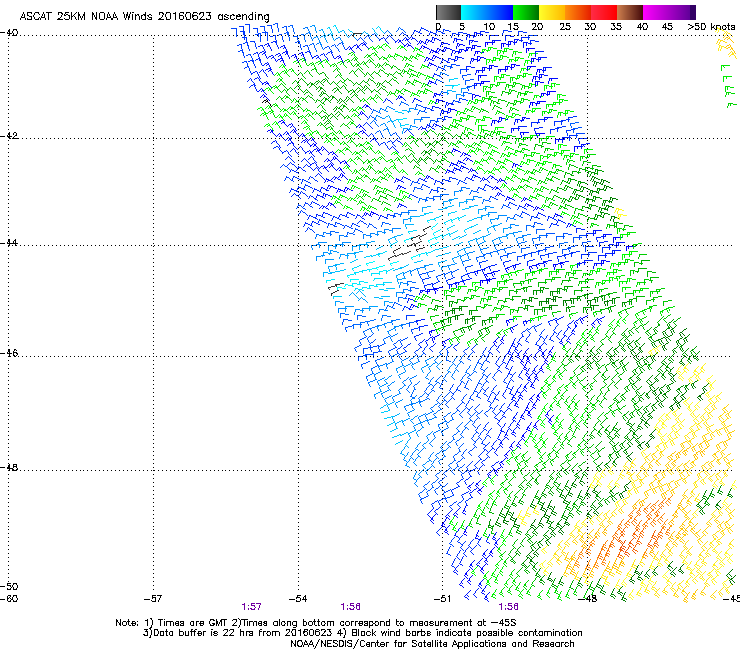Click the black contaminated wind barbs near -44 latitude

click(x=410, y=245)
